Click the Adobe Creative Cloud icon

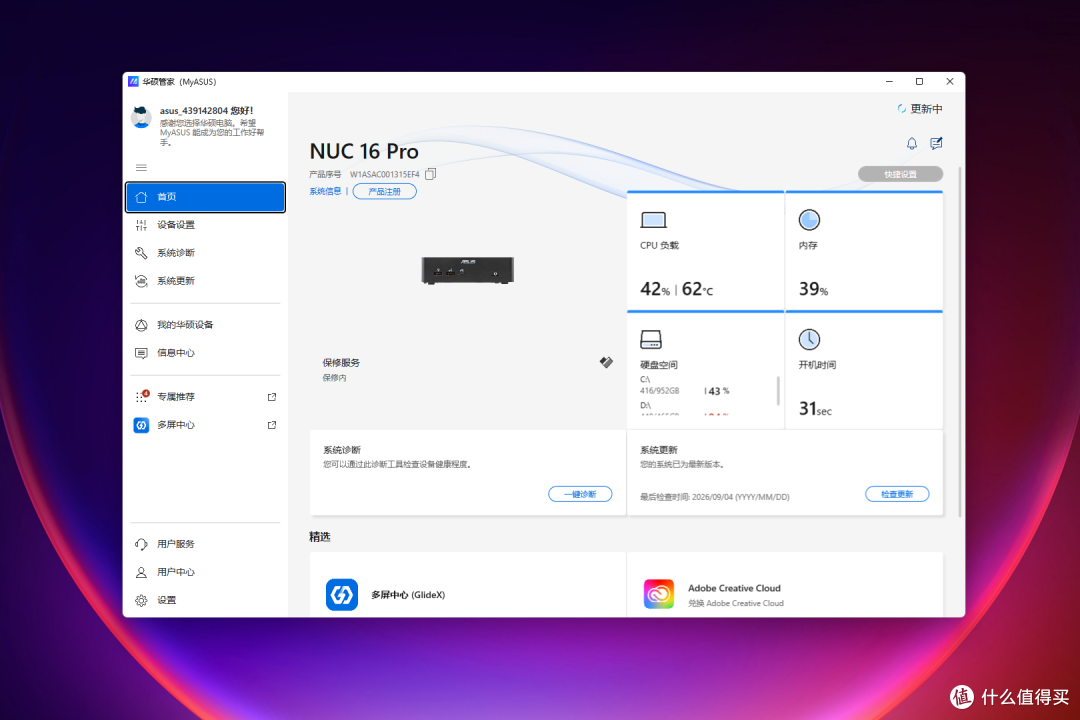pyautogui.click(x=658, y=594)
